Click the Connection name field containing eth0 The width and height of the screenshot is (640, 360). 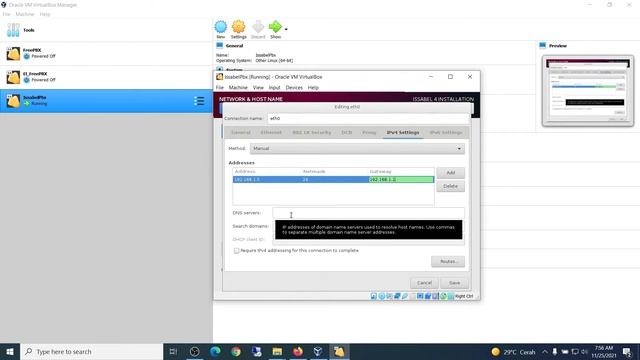368,118
